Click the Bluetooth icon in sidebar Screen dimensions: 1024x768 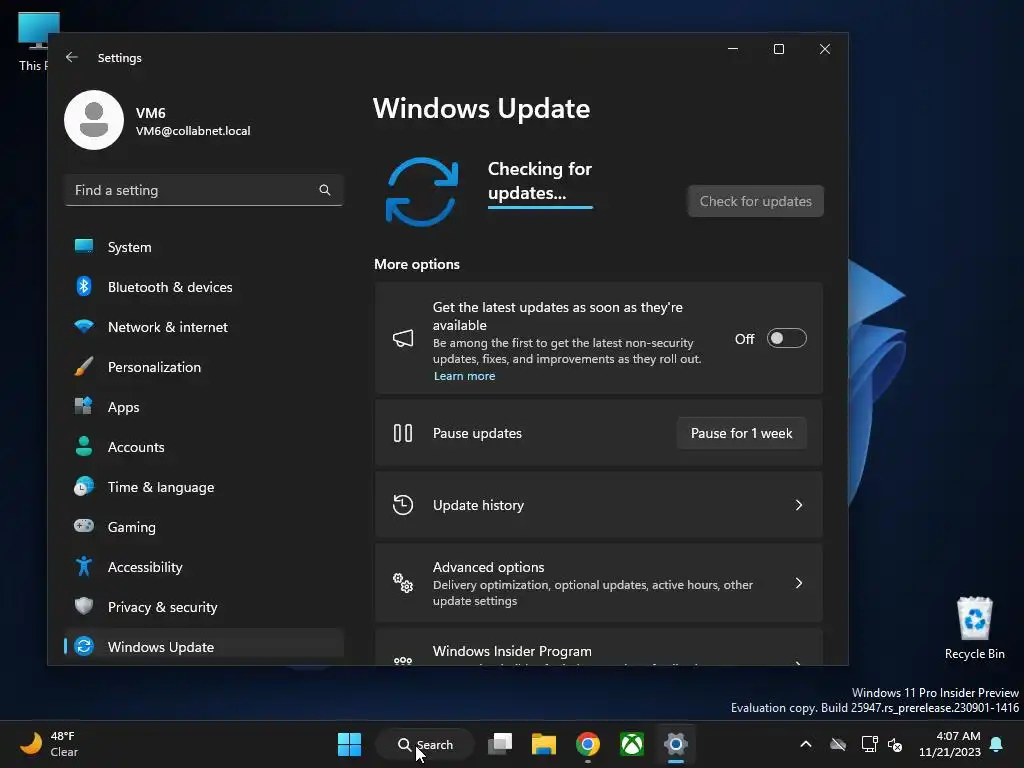[84, 286]
